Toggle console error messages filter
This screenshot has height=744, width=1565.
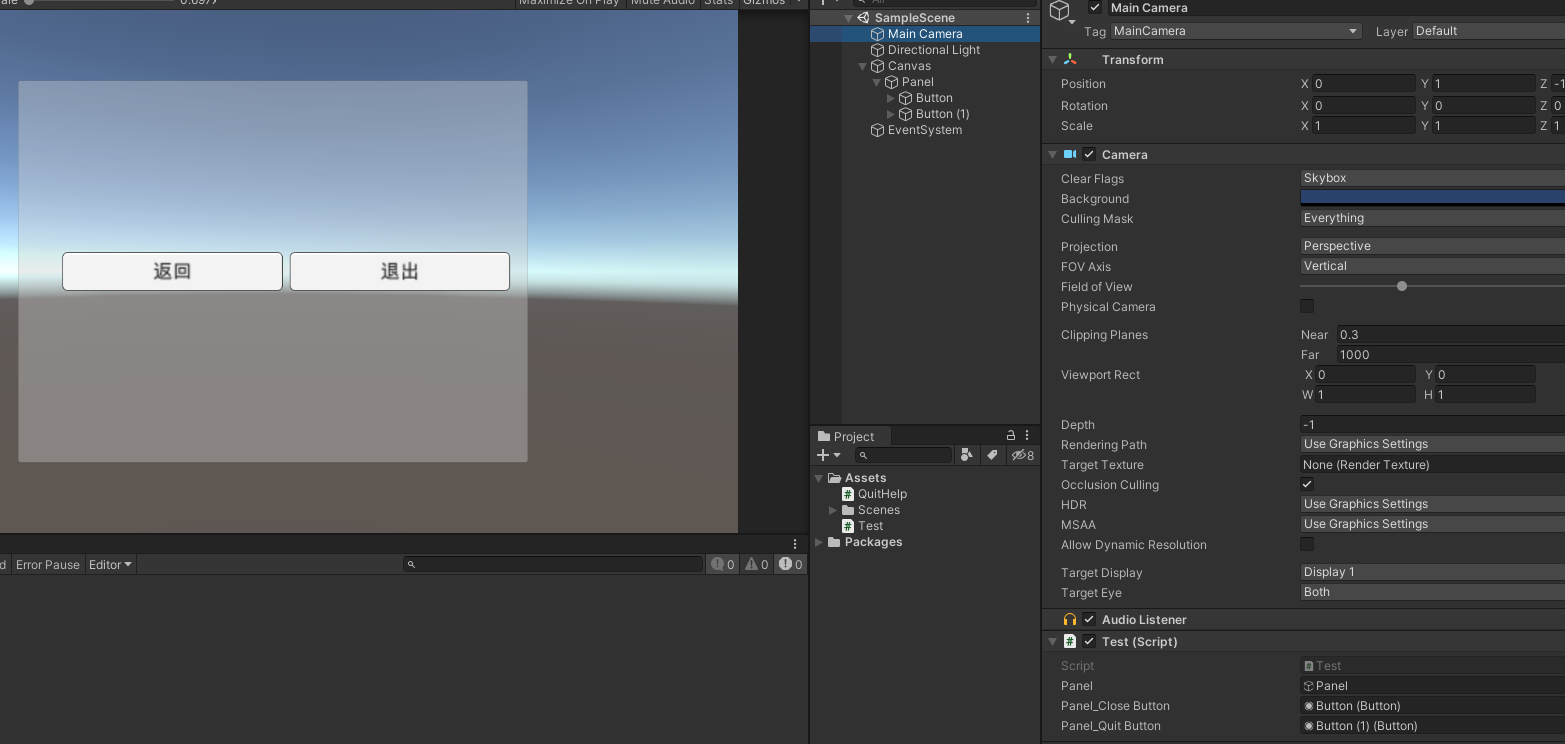[x=791, y=565]
